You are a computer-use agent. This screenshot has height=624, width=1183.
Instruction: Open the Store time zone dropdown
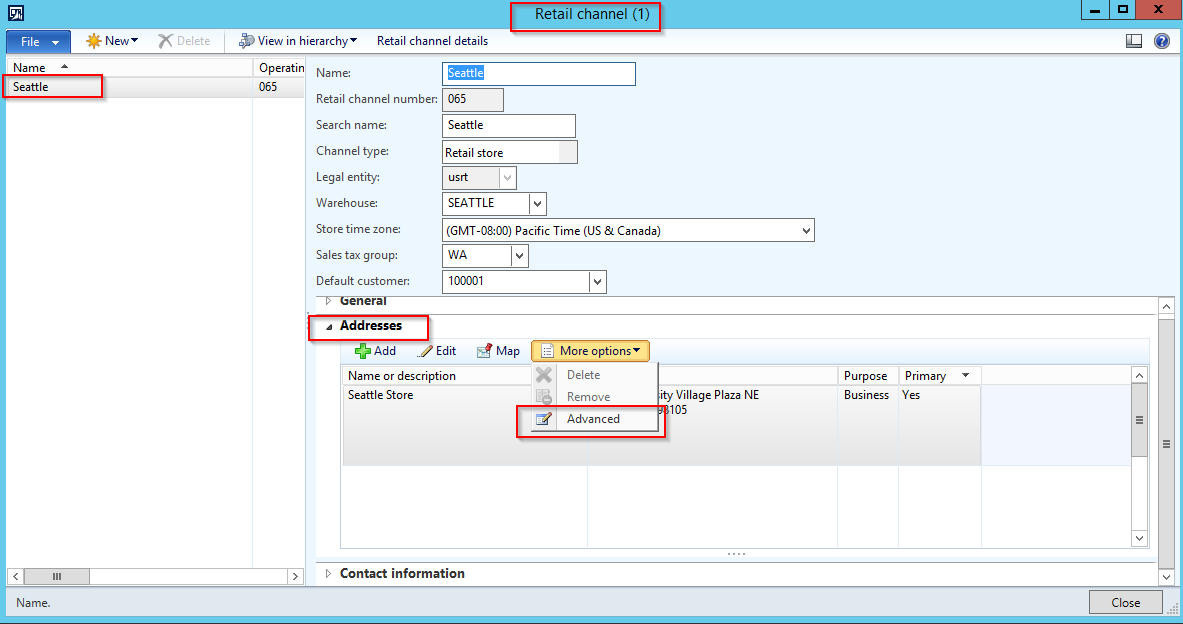[x=806, y=230]
